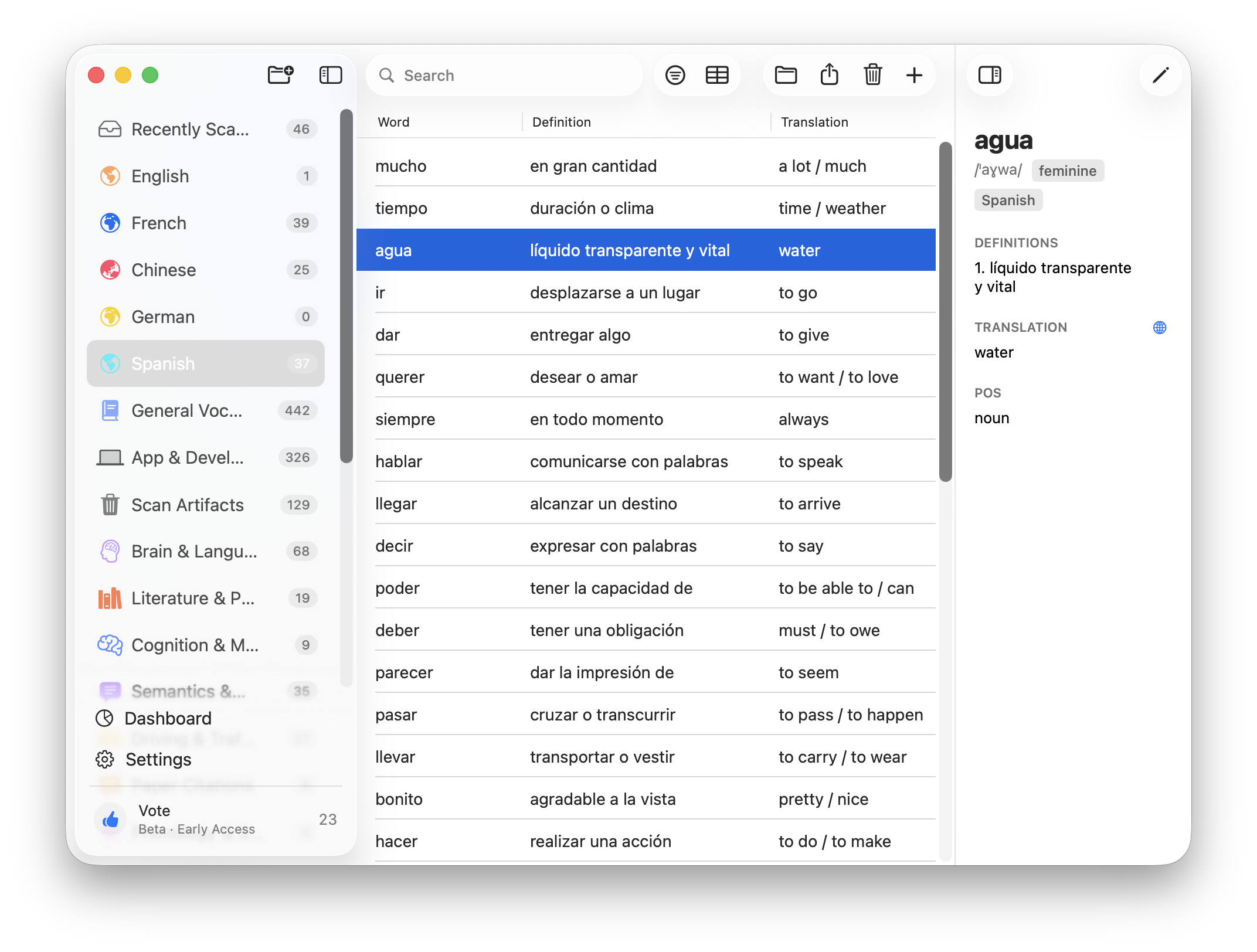Click the move to folder icon
This screenshot has width=1257, height=952.
pos(786,75)
